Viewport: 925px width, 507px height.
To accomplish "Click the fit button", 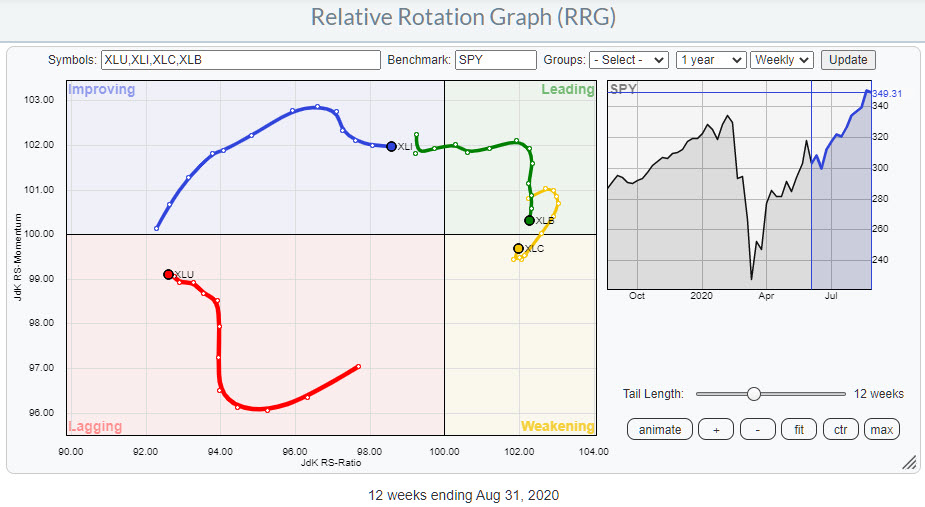I will click(x=798, y=429).
